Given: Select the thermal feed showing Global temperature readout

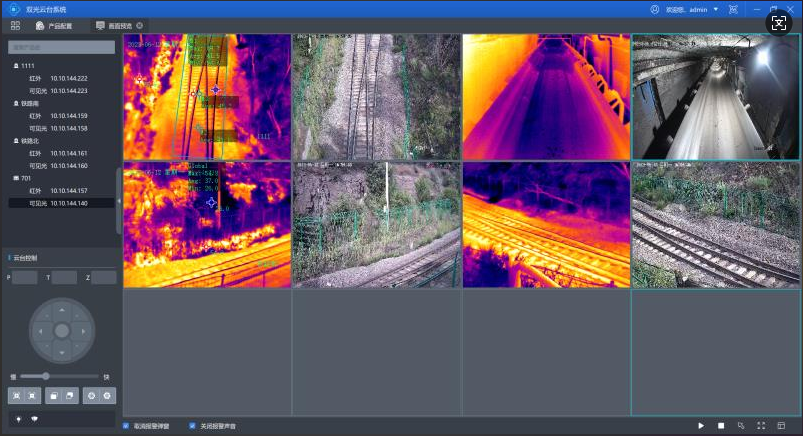Looking at the screenshot, I should 207,225.
